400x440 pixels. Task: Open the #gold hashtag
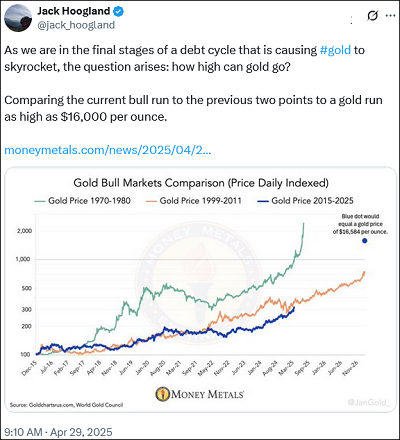(335, 50)
